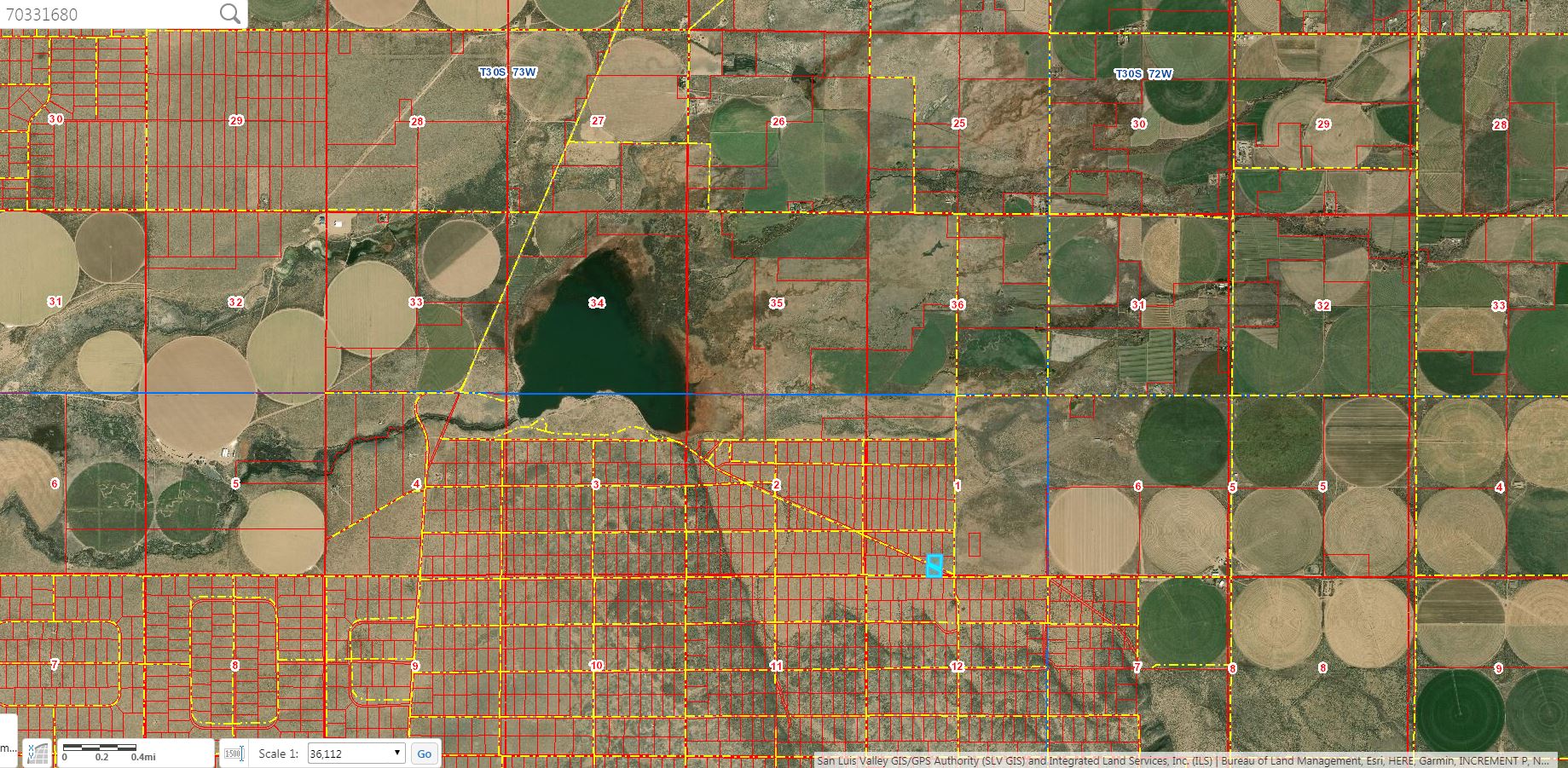
Task: Select the small parcel east of highlighted lot
Action: [x=975, y=545]
